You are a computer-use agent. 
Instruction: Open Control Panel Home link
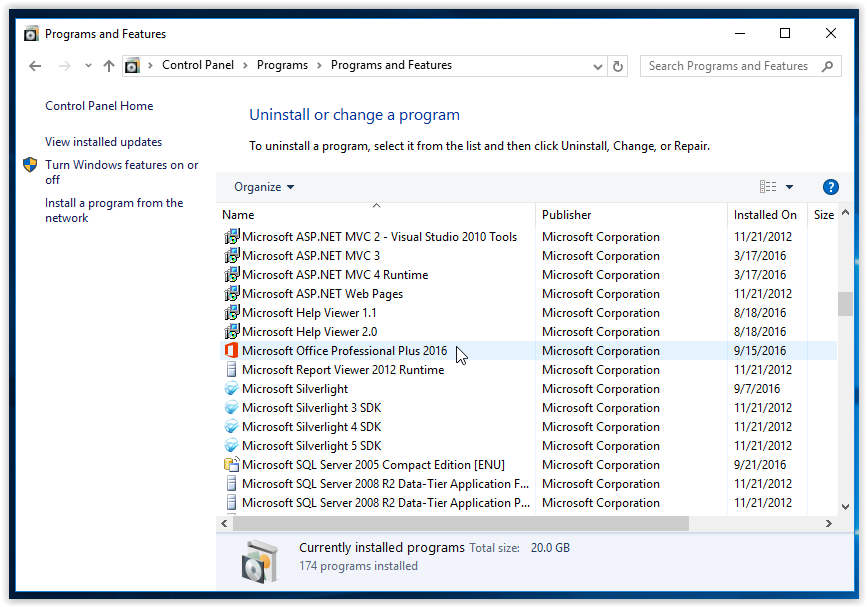[99, 106]
